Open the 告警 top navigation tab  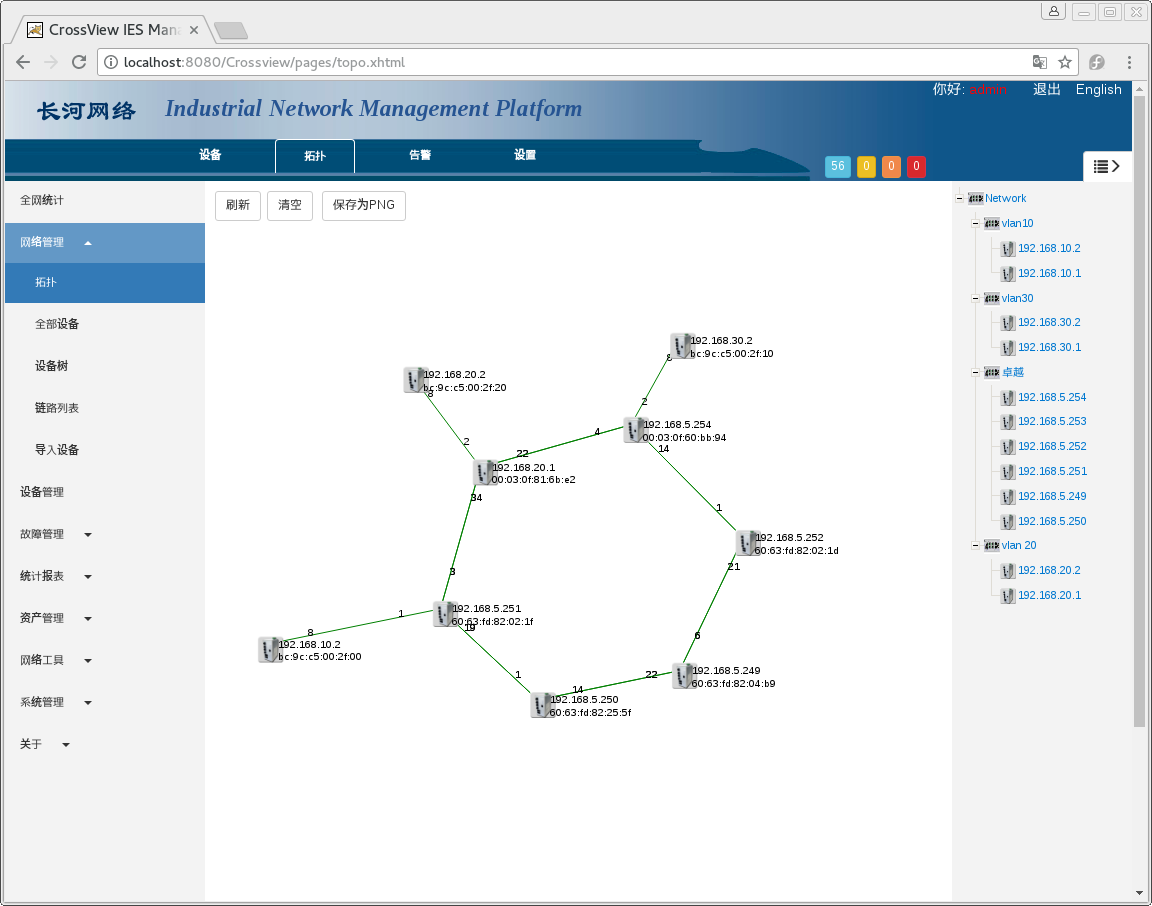420,155
